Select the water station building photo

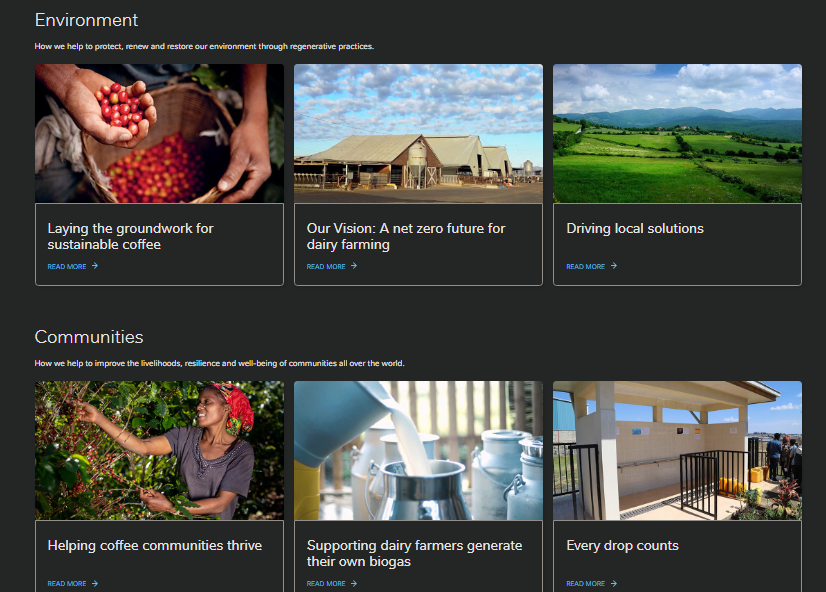[677, 450]
